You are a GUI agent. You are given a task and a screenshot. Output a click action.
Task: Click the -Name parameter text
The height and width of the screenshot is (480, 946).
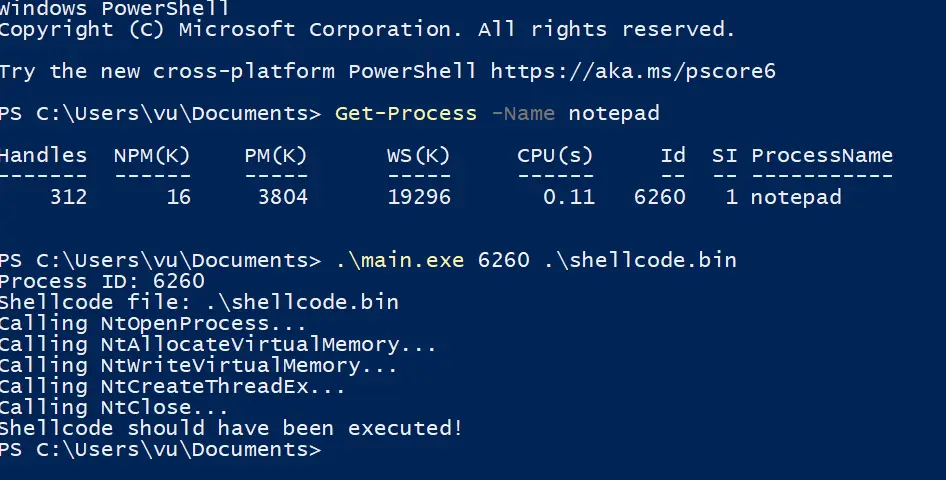(x=523, y=113)
